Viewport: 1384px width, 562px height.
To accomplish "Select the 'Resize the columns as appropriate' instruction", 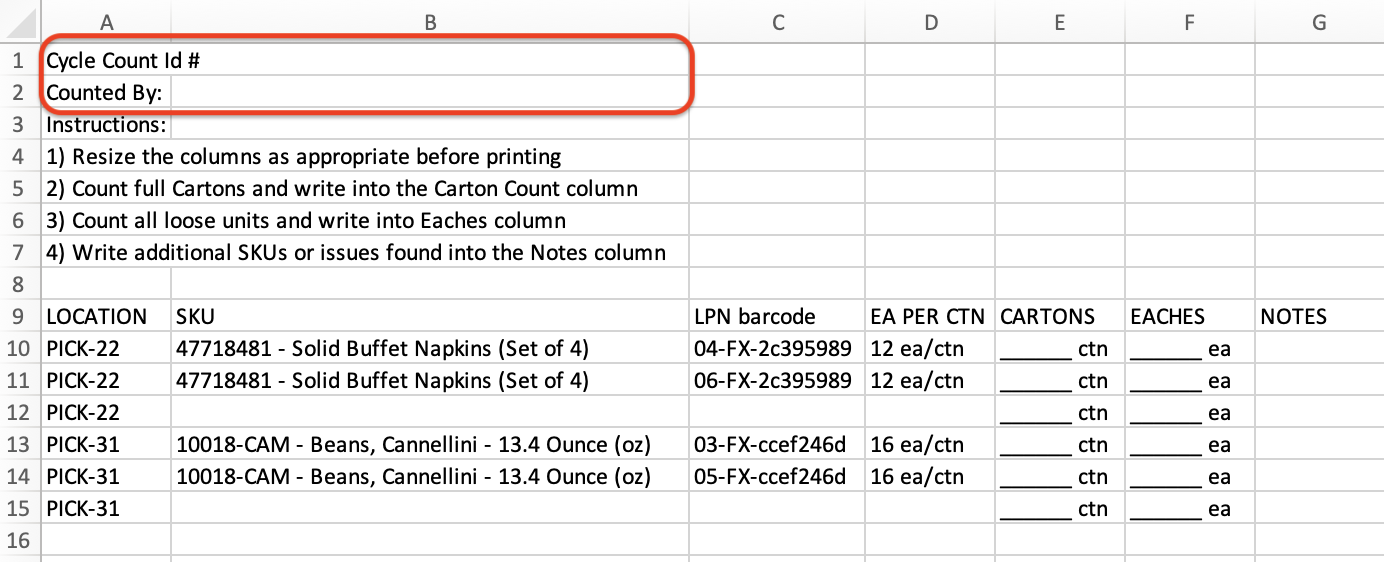I will (304, 157).
